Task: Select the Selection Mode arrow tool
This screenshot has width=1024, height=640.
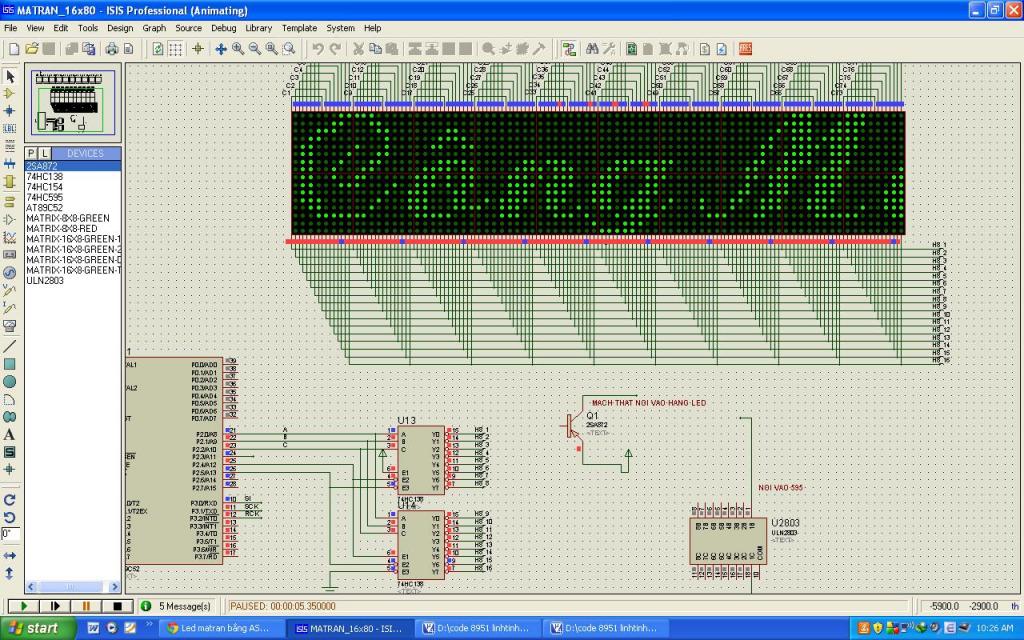Action: (x=10, y=76)
